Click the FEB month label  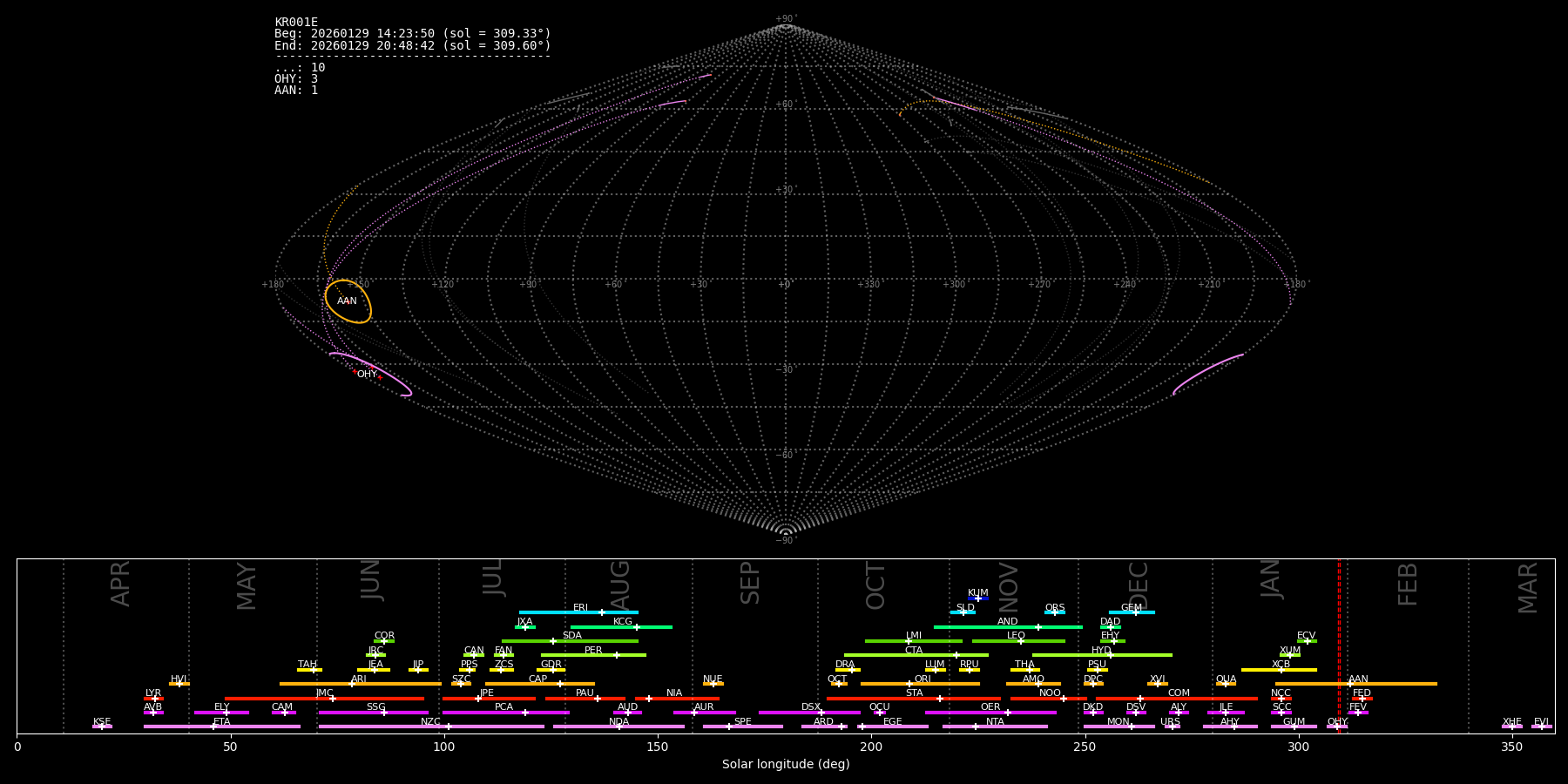(1408, 584)
